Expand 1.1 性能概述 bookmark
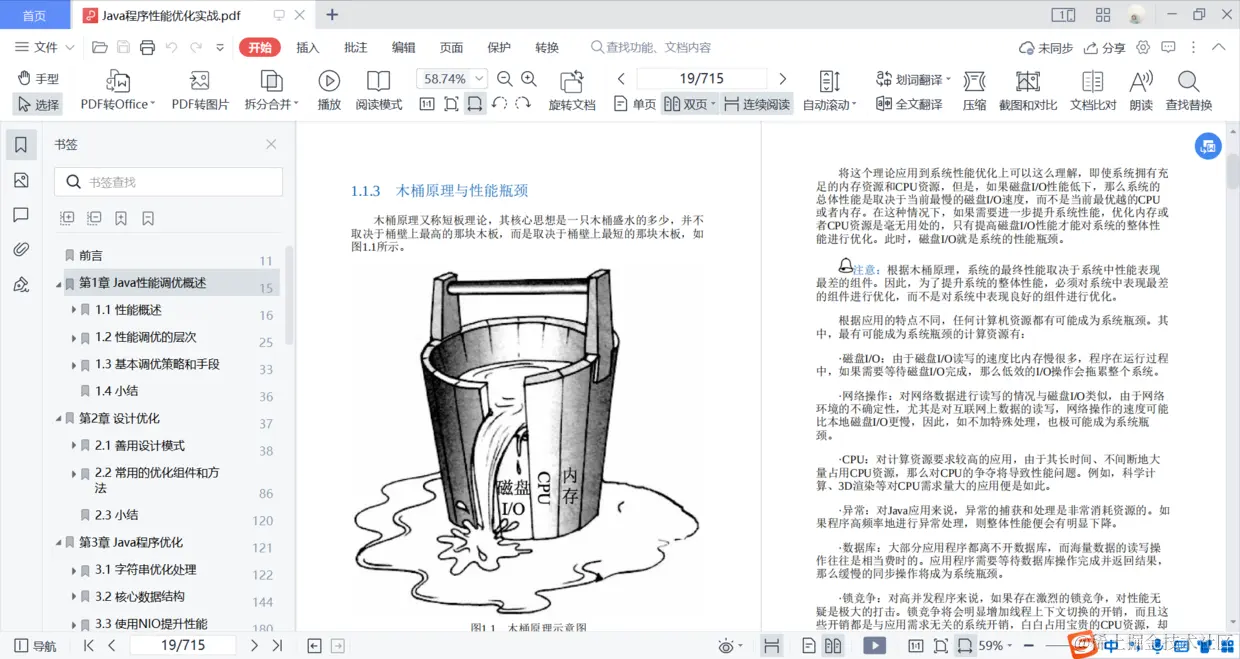Viewport: 1240px width, 659px height. 74,311
